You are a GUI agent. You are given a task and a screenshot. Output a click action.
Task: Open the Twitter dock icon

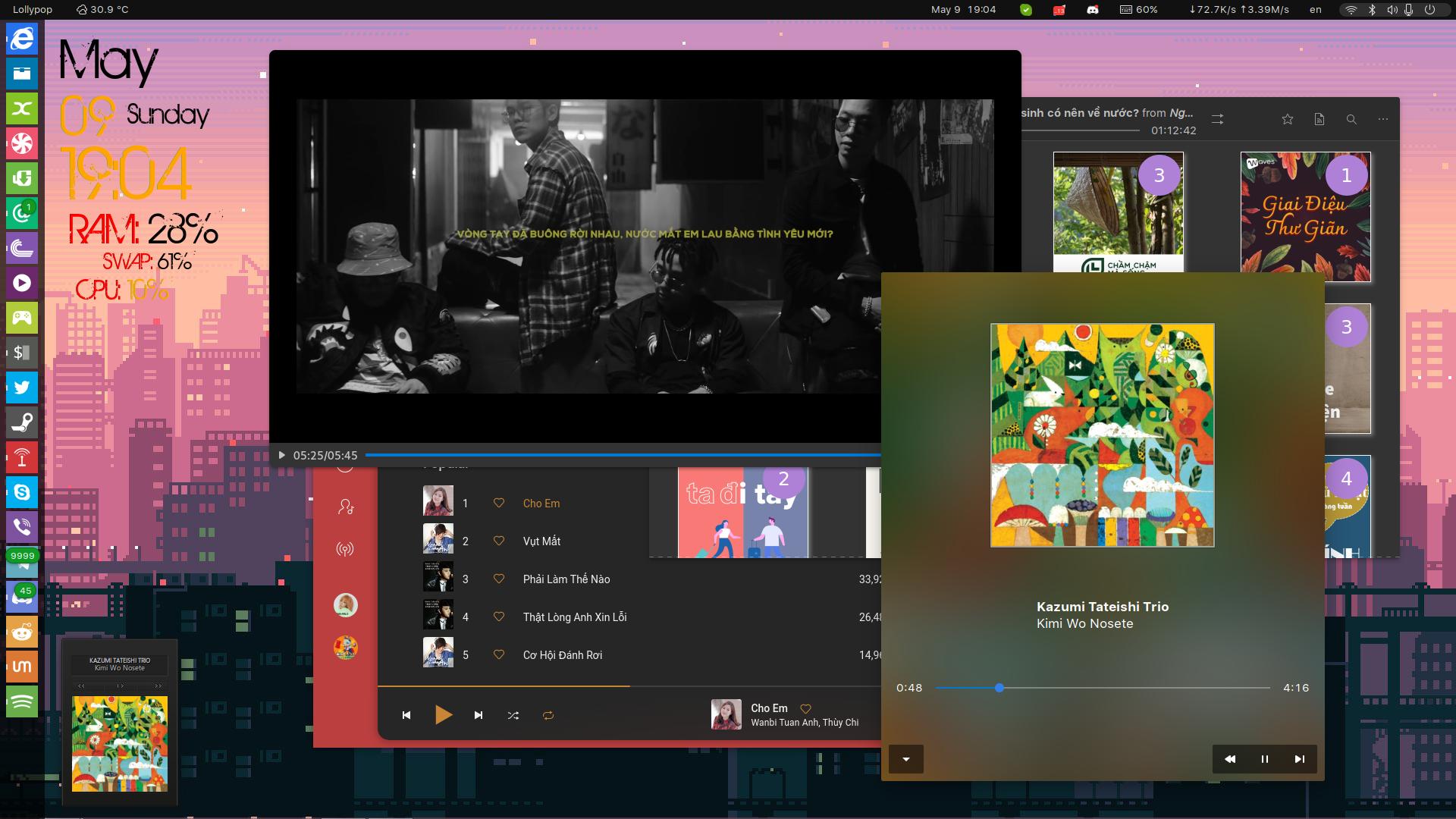pyautogui.click(x=22, y=388)
